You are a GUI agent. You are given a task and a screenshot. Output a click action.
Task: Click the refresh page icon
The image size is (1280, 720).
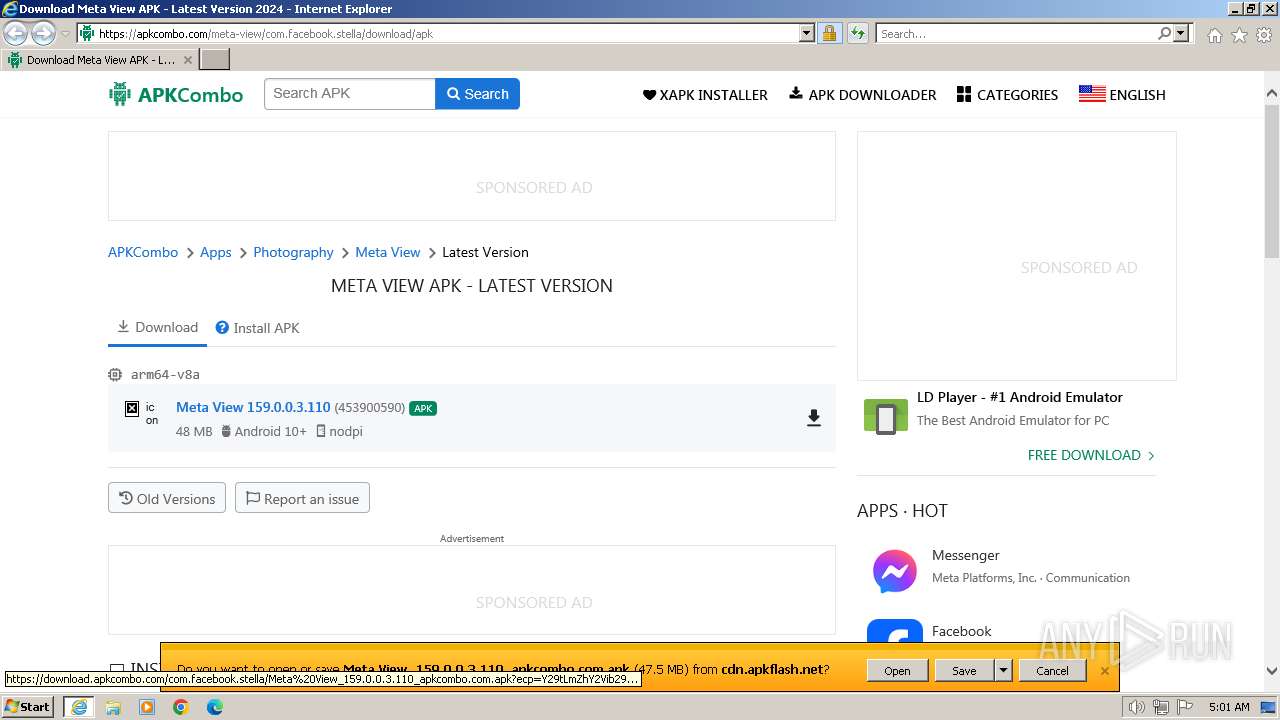[x=858, y=33]
